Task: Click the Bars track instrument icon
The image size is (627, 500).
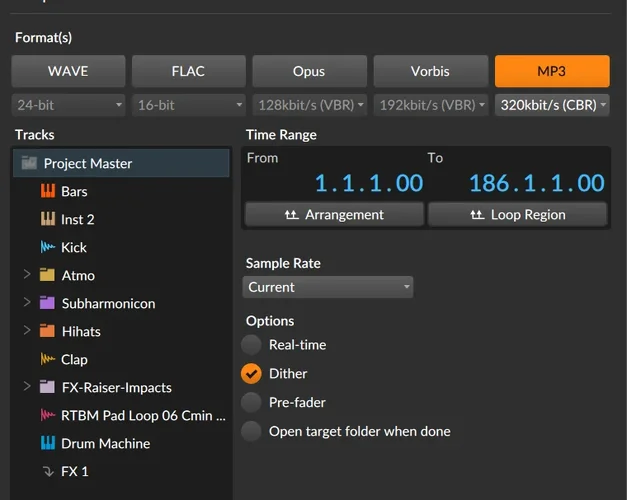Action: (48, 191)
